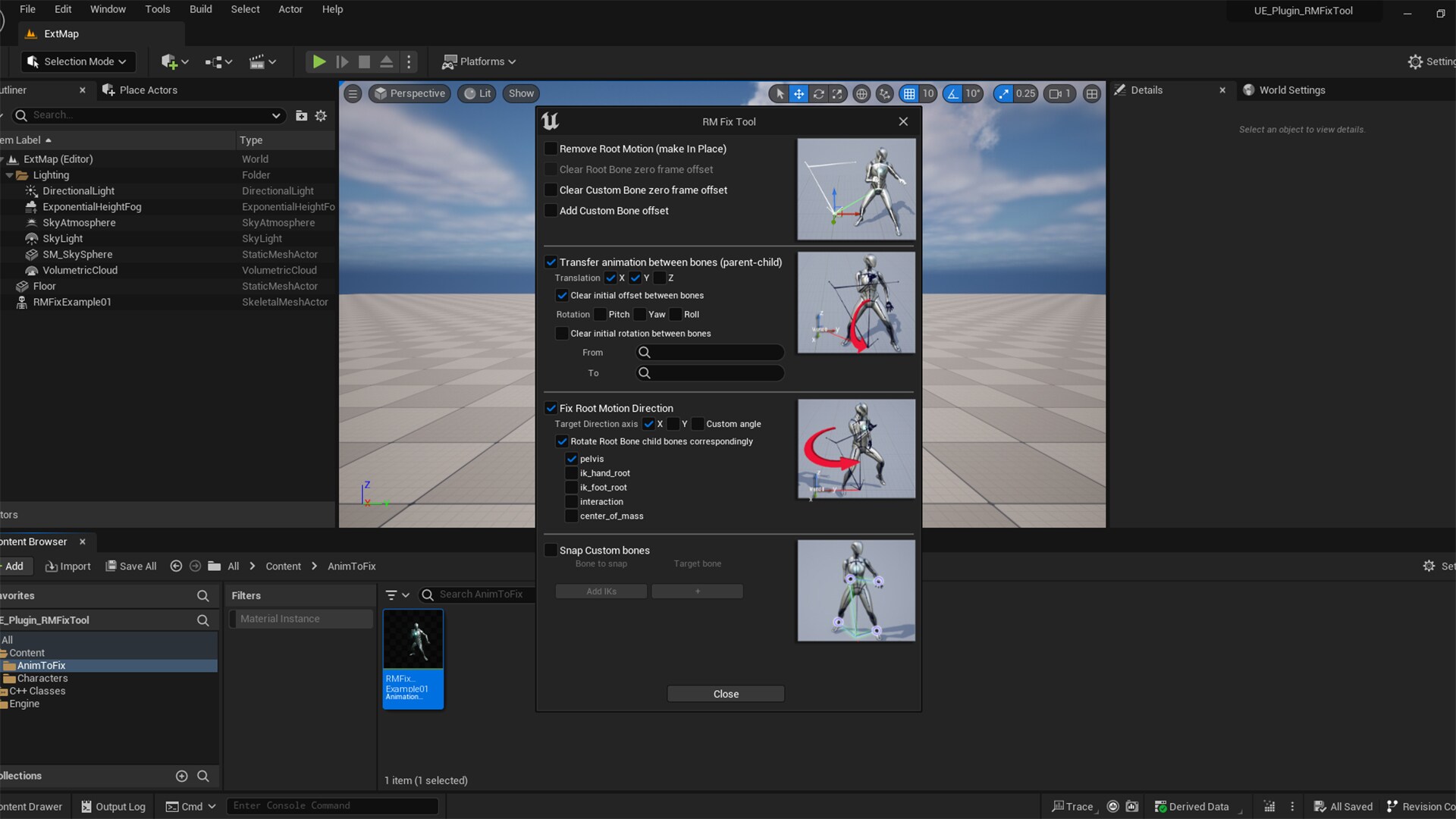Open the Selection Mode dropdown

coord(77,61)
